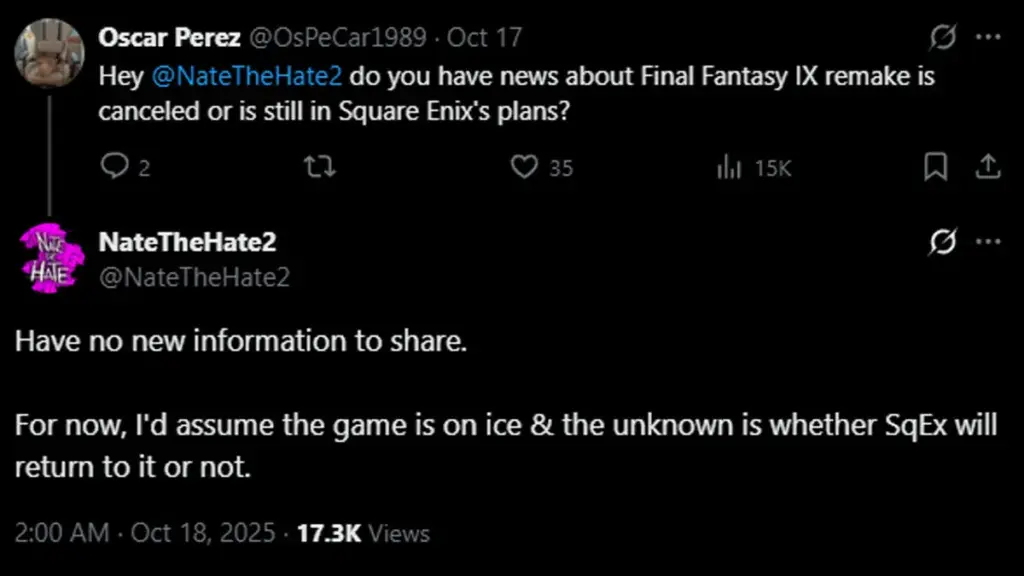Click the 2:00 AM · Oct 18, 2025 timestamp
This screenshot has height=576, width=1024.
click(145, 533)
